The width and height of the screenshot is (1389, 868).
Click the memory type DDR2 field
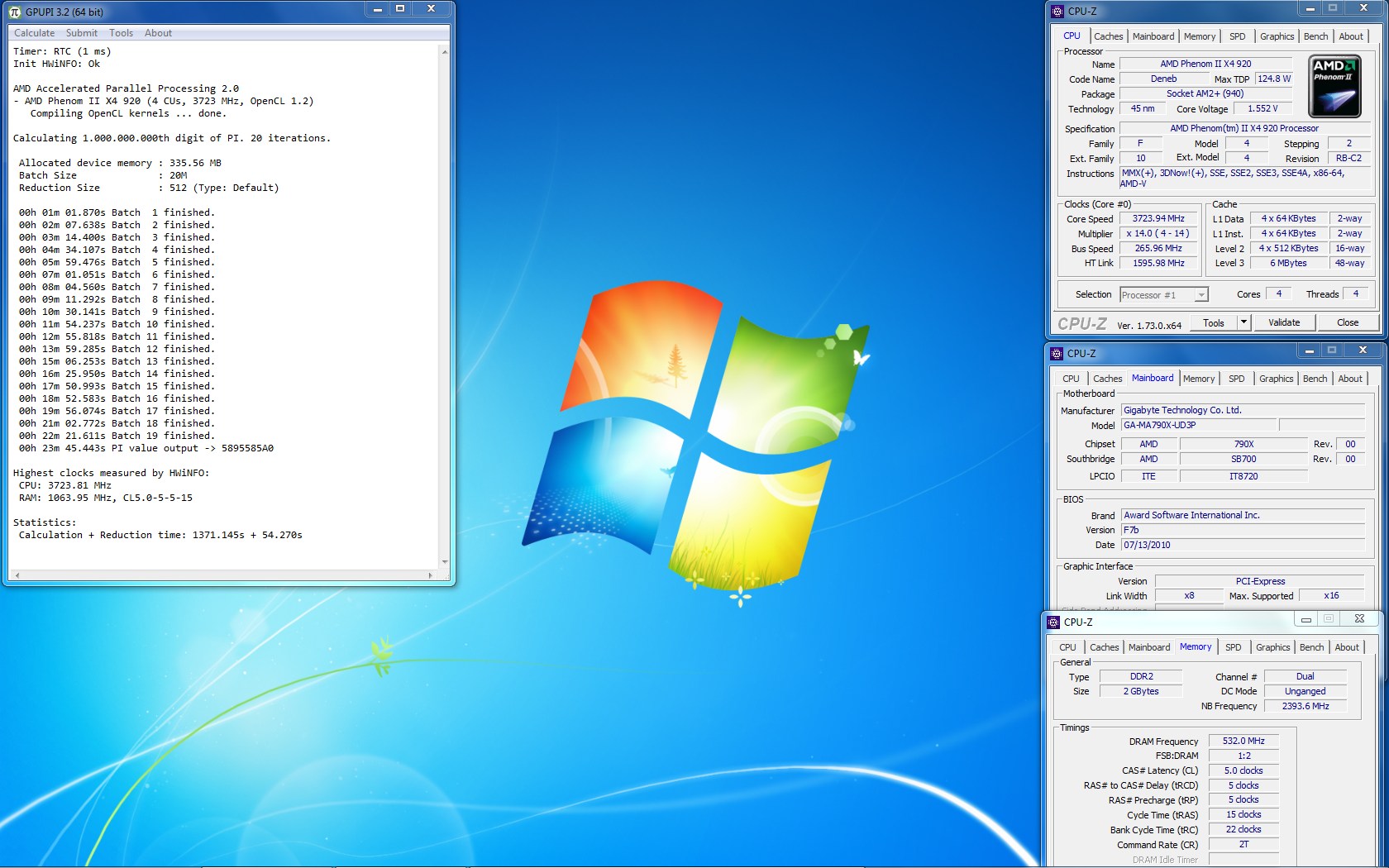[x=1141, y=677]
